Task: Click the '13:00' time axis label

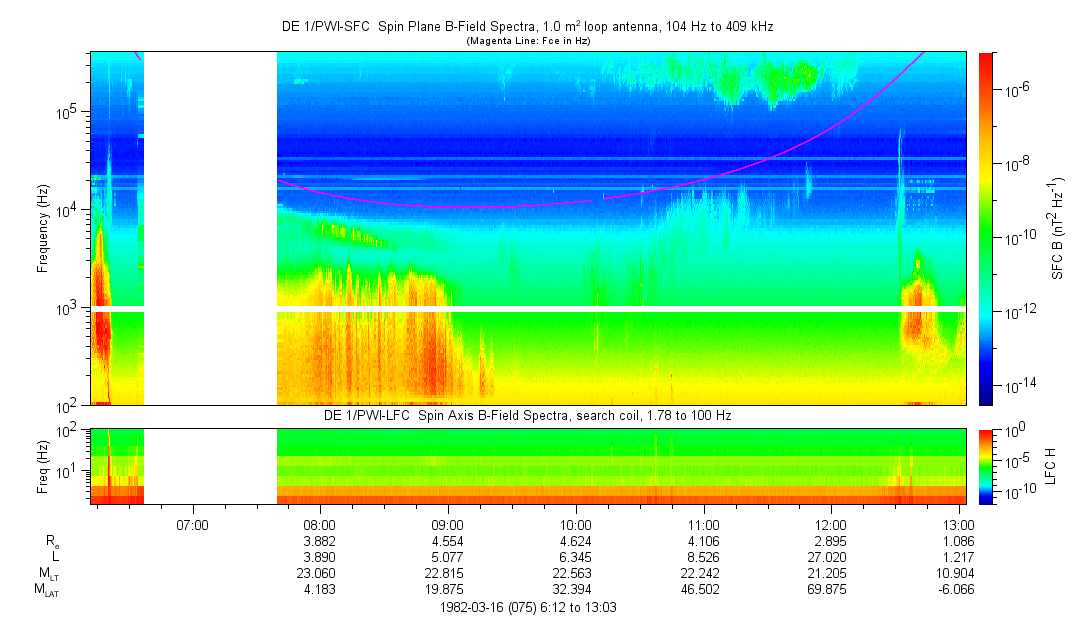Action: tap(959, 525)
